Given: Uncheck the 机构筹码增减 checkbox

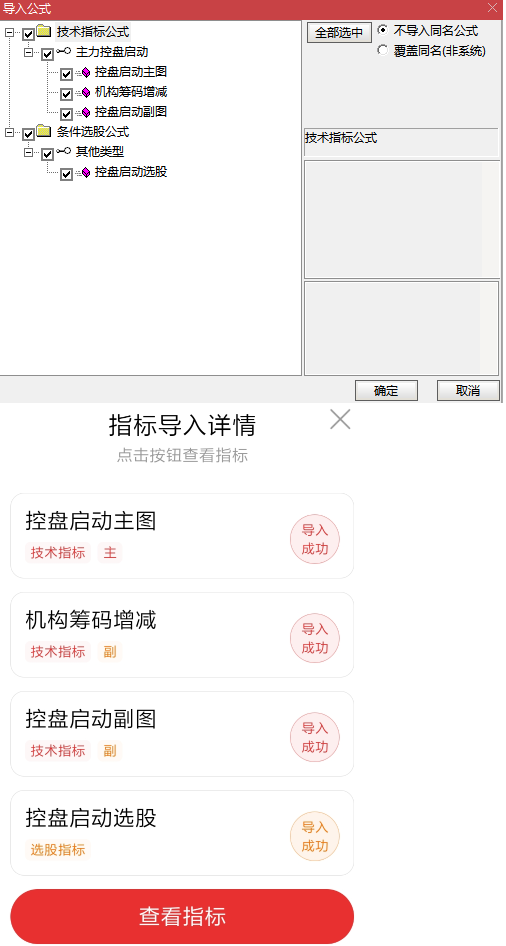Looking at the screenshot, I should (66, 94).
